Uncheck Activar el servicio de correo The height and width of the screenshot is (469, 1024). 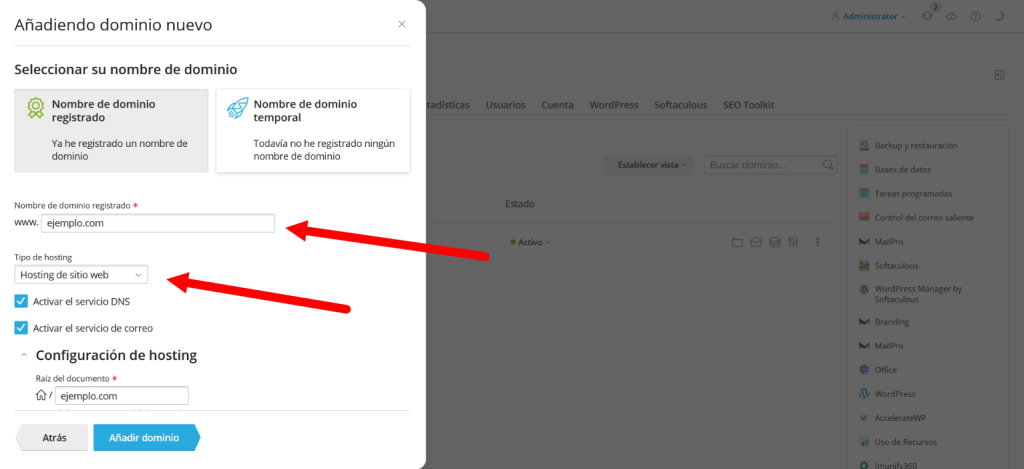pos(21,327)
